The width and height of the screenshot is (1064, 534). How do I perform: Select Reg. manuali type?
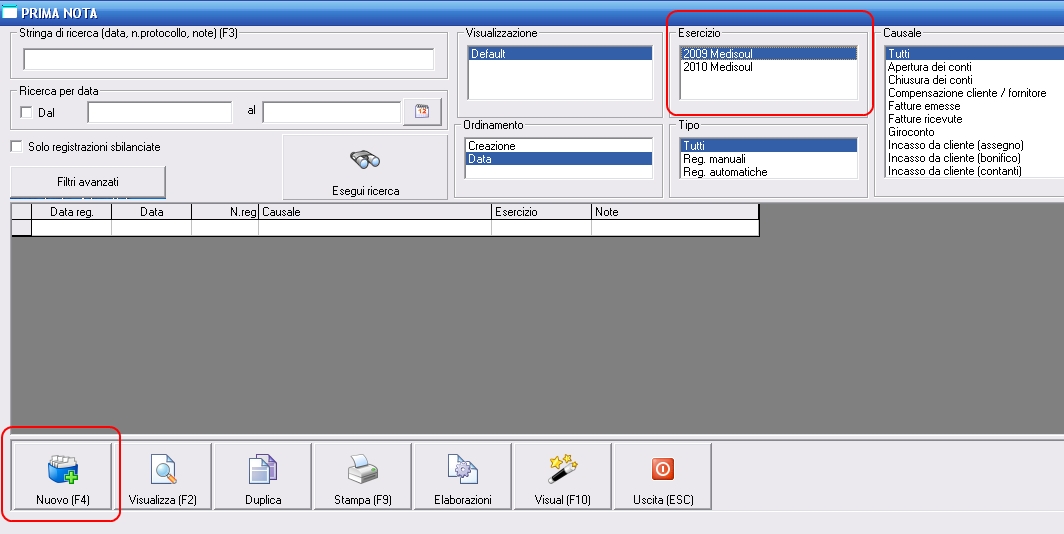click(768, 159)
